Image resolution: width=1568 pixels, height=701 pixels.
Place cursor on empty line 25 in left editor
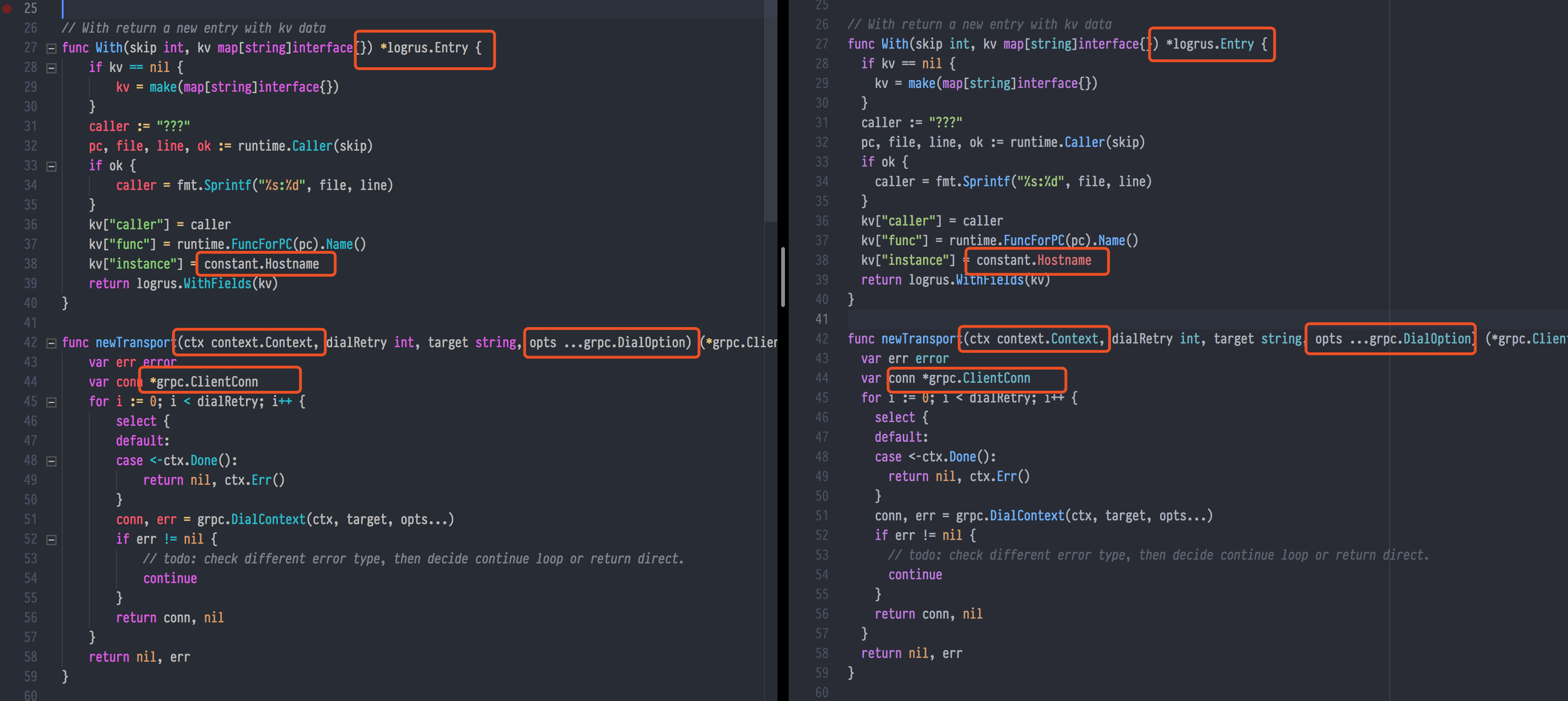pos(365,8)
